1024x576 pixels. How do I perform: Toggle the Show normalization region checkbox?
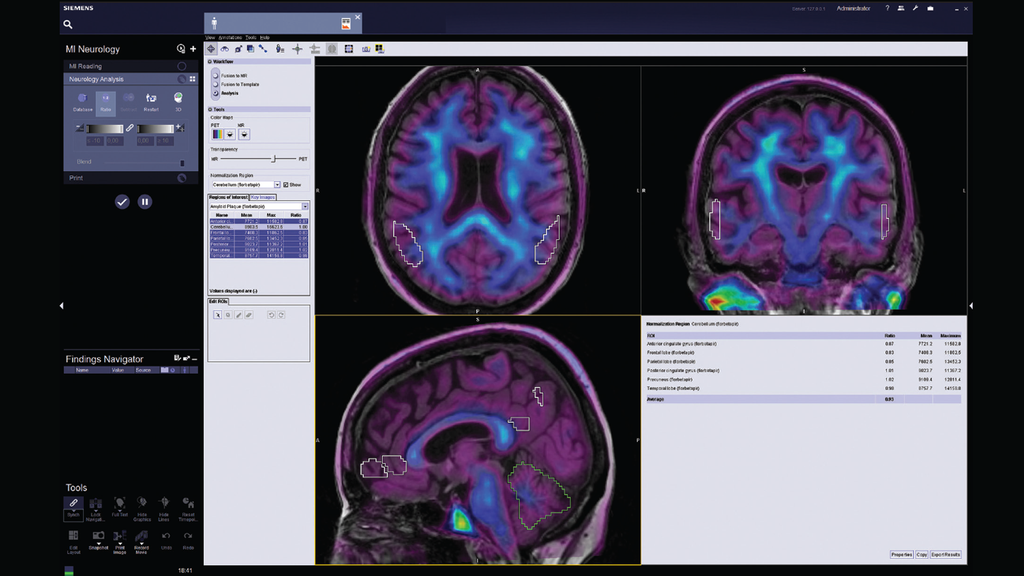286,185
